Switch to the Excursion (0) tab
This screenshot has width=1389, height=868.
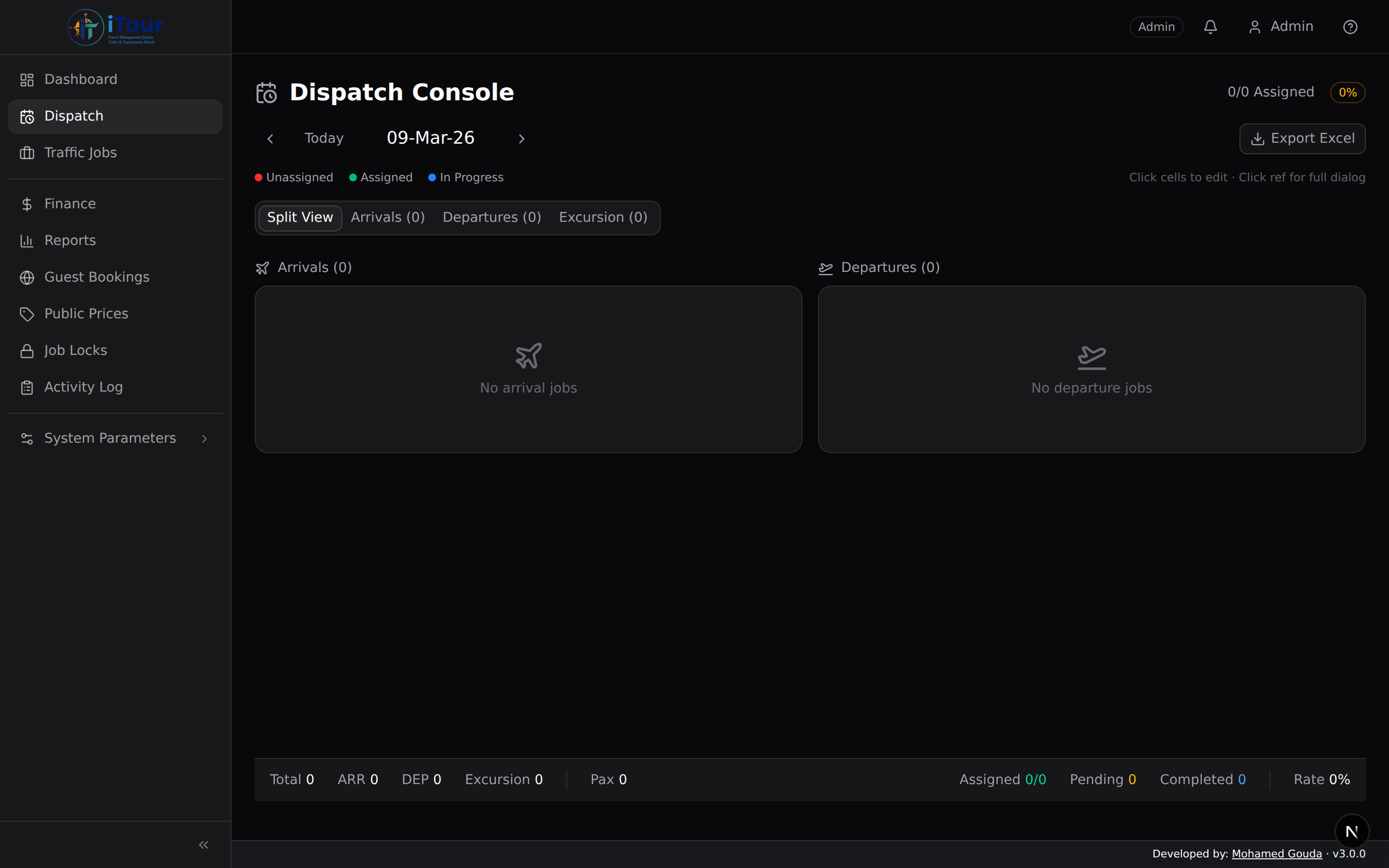coord(603,217)
